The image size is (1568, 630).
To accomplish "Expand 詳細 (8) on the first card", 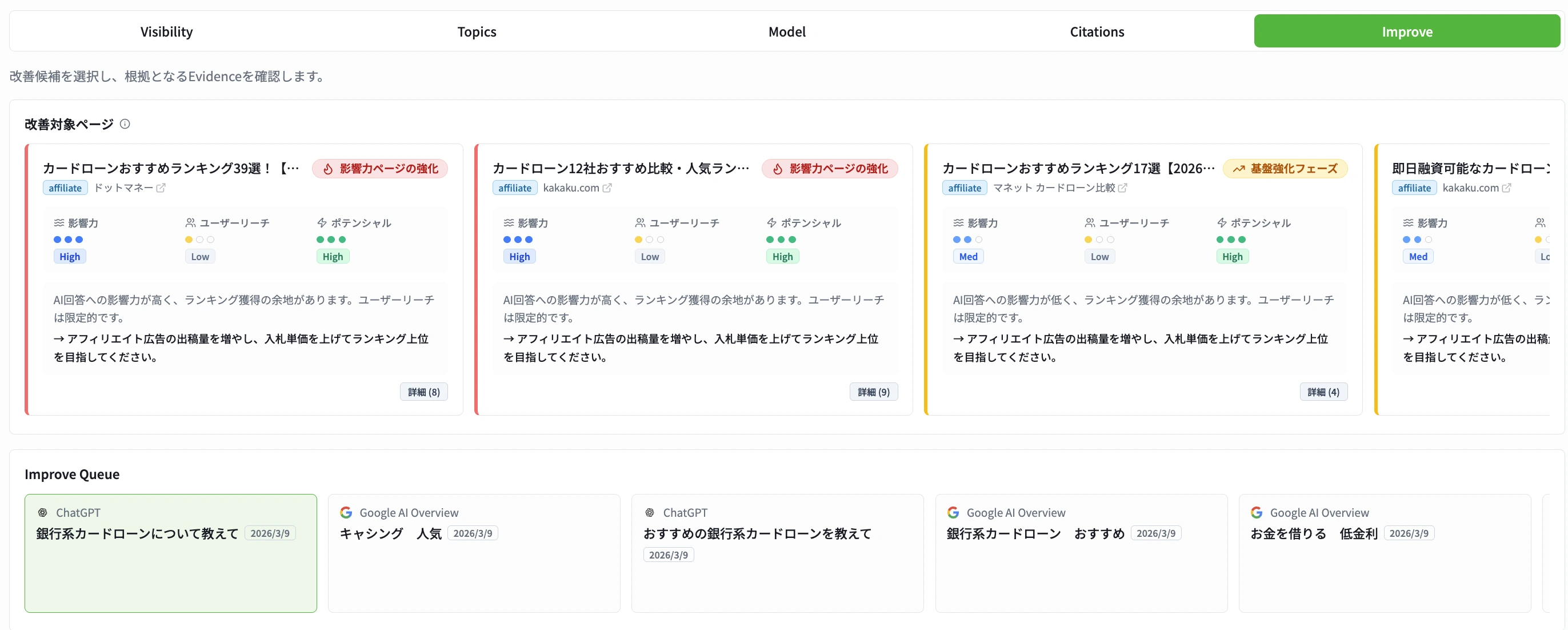I will (x=423, y=392).
